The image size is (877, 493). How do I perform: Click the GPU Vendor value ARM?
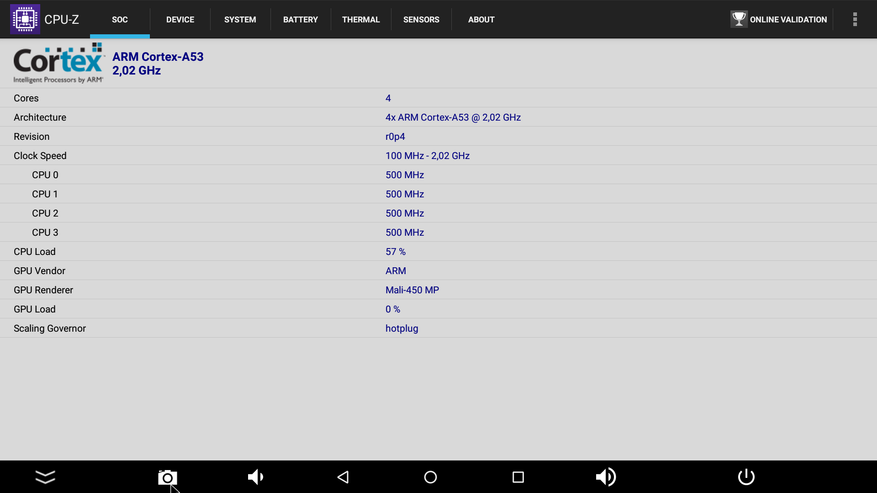pos(395,271)
